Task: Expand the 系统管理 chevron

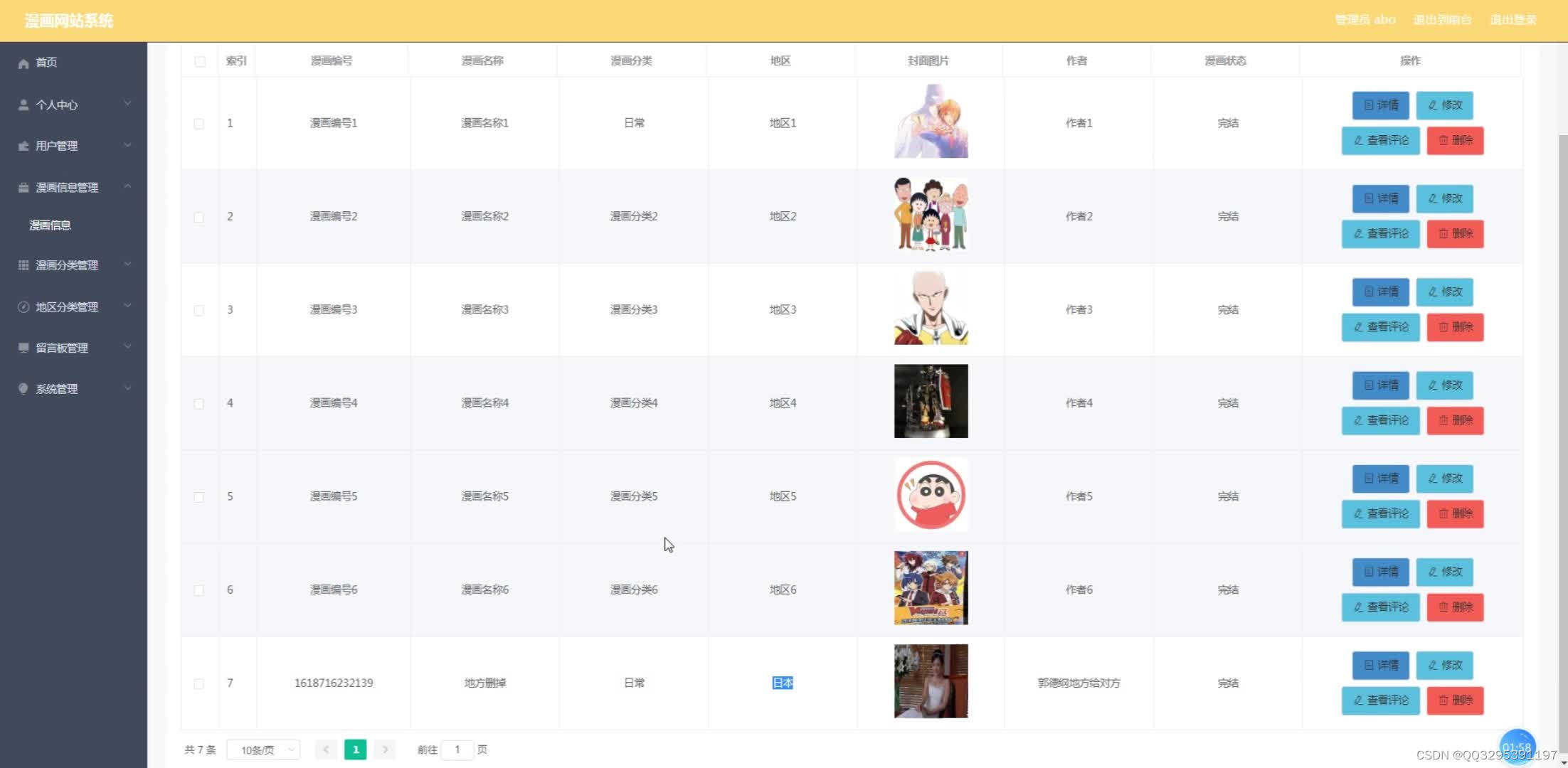Action: click(x=127, y=388)
